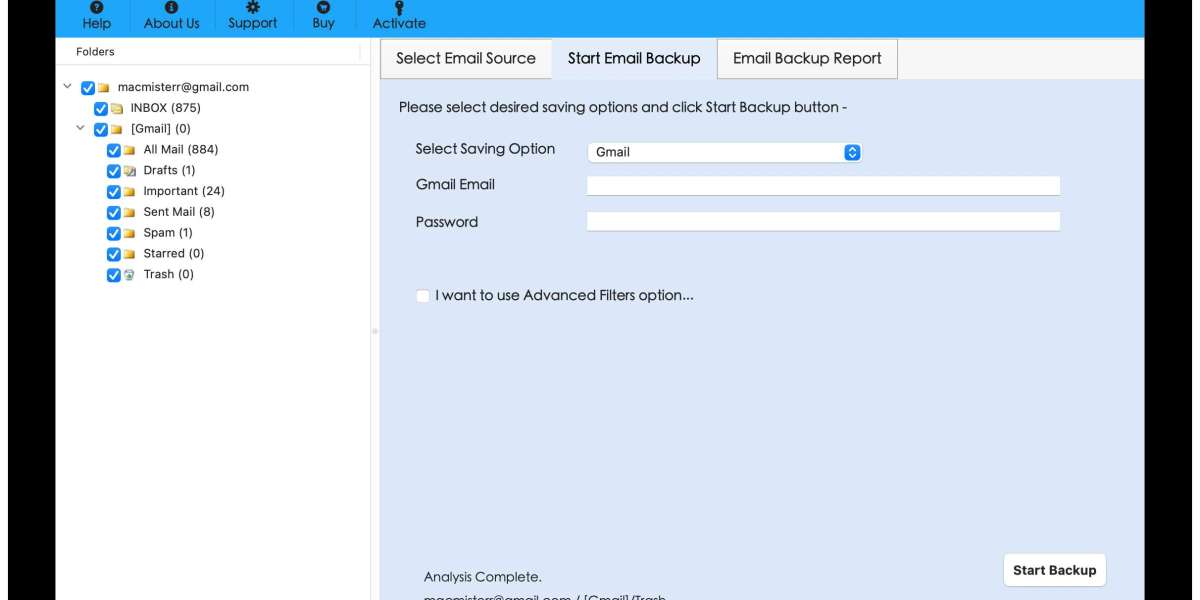Switch to the Start Email Backup tab
The image size is (1200, 600).
(634, 58)
